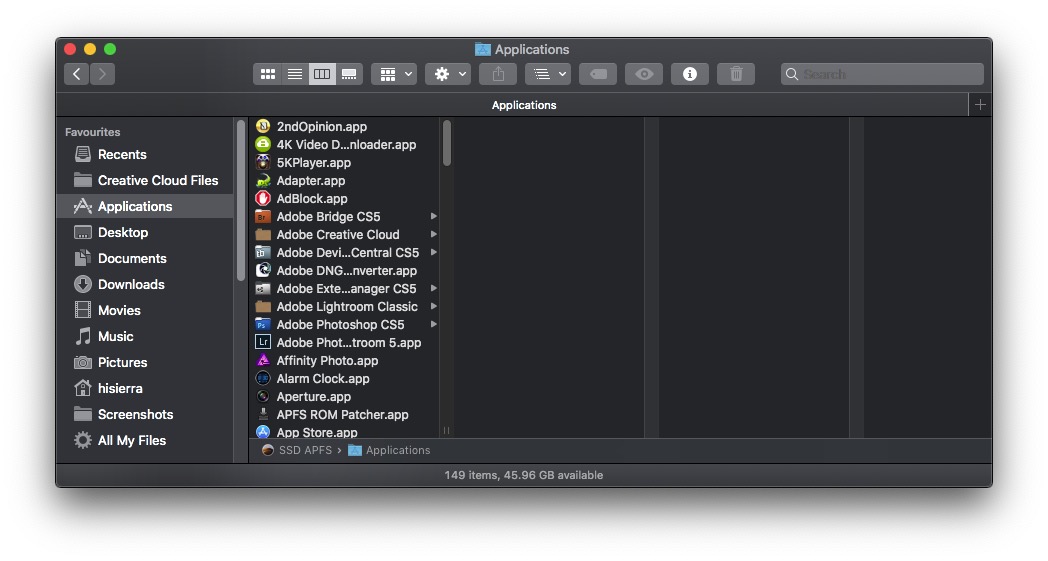
Task: Click the hisierra home folder icon
Action: 83,388
